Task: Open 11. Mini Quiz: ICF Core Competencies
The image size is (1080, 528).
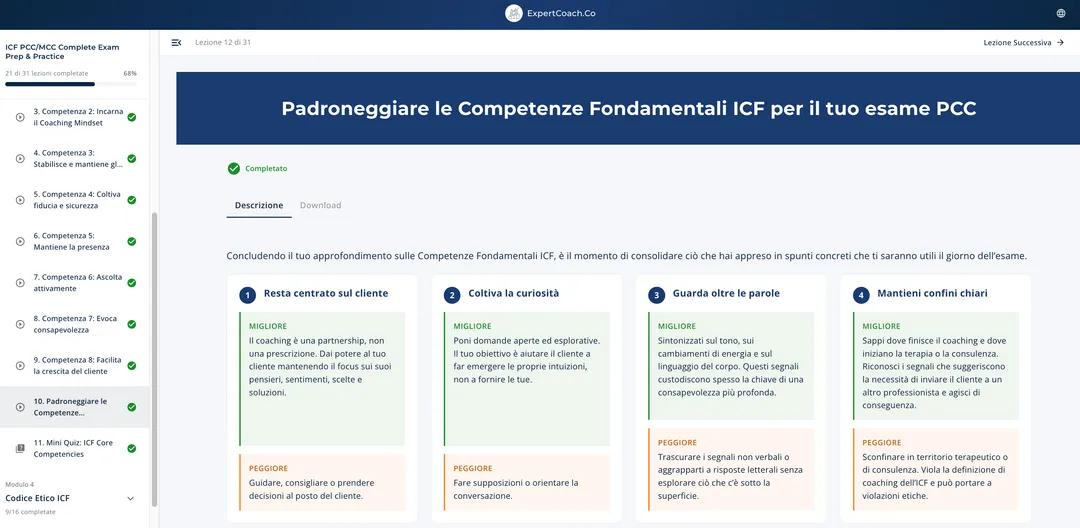Action: coord(75,448)
